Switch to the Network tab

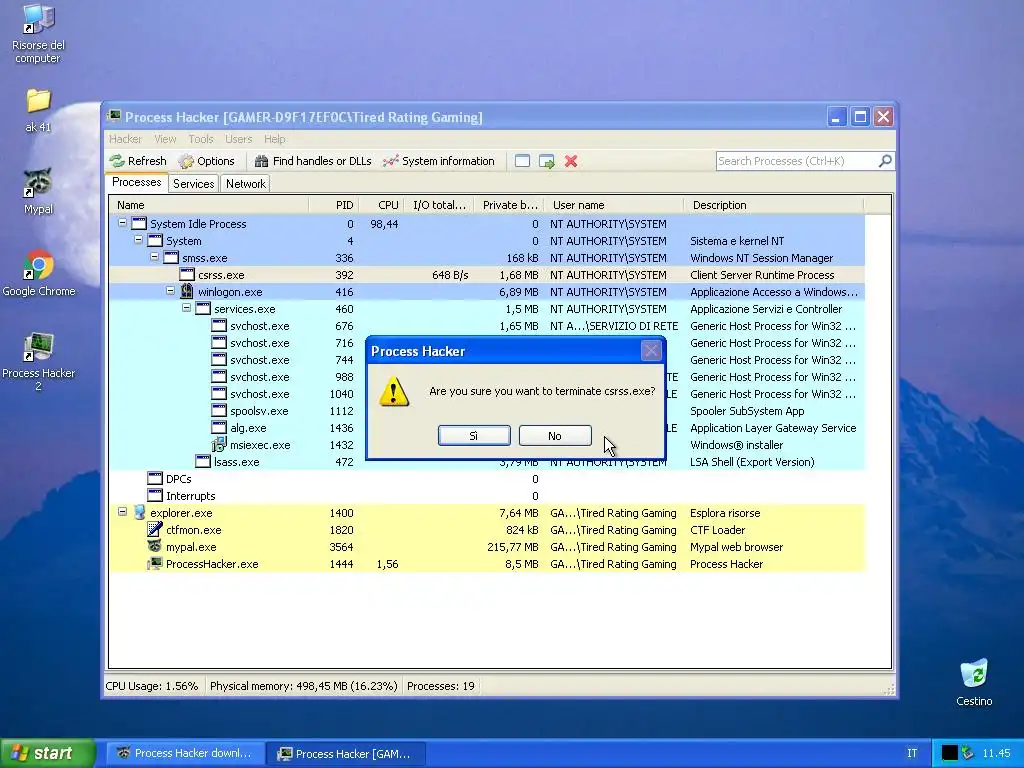coord(246,184)
